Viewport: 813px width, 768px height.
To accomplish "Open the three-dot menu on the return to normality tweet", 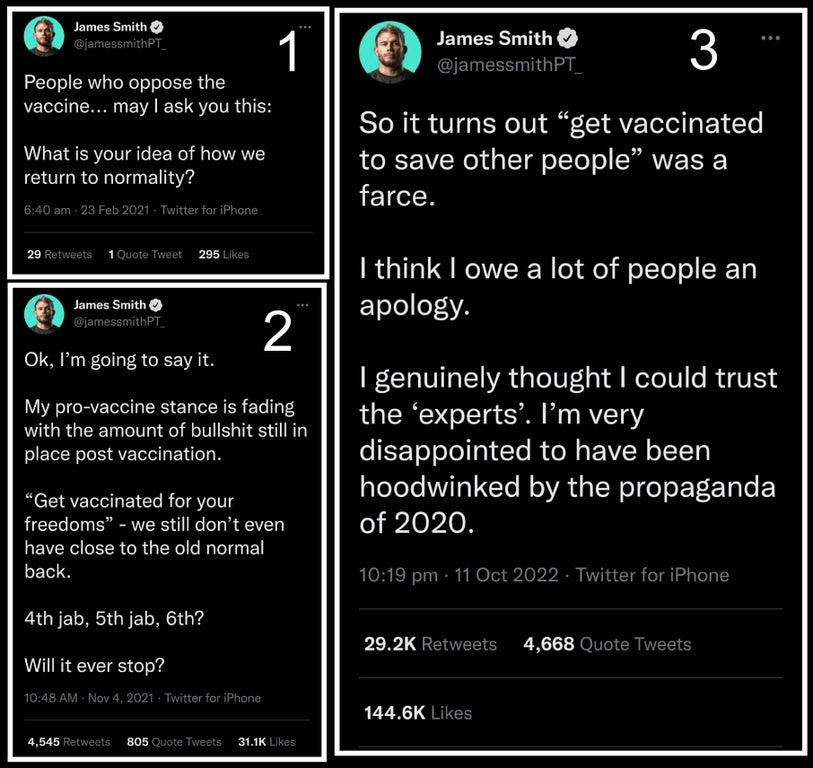I will [305, 25].
